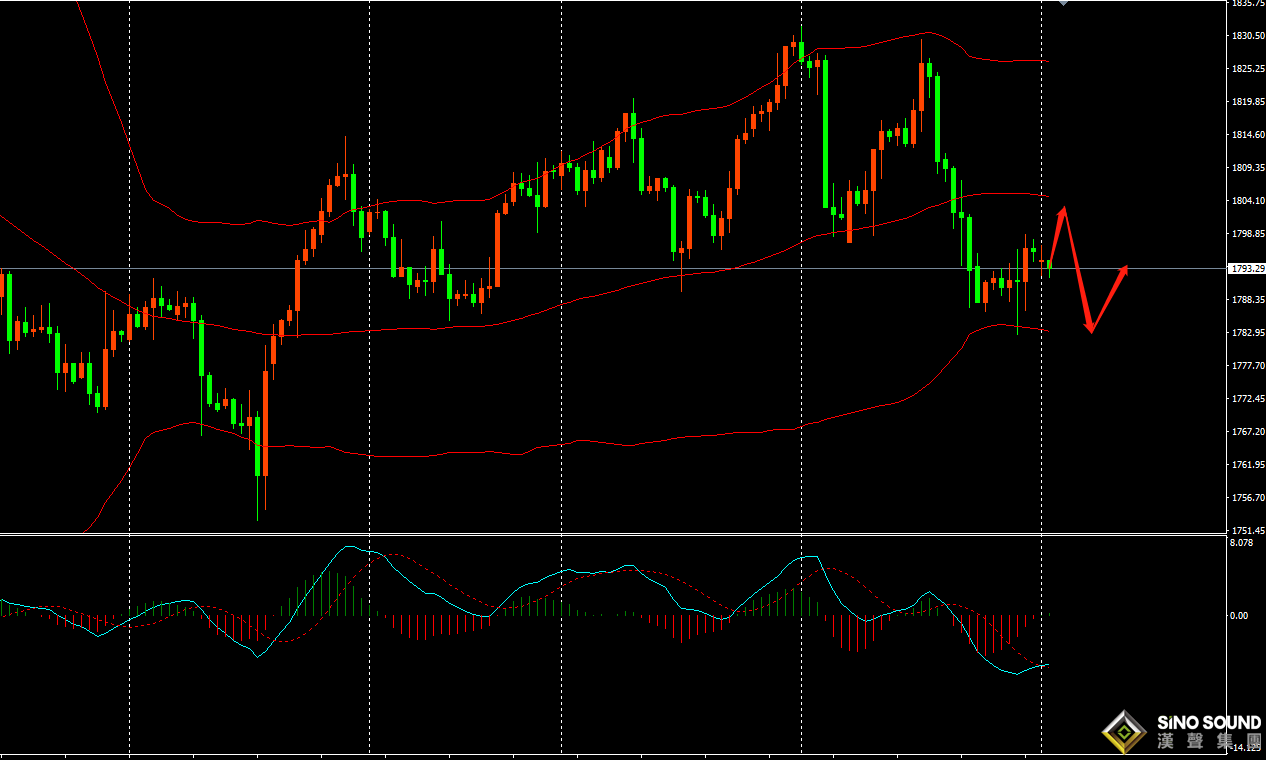Click the horizontal separator between chart and MACD
Image resolution: width=1266 pixels, height=760 pixels.
[x=613, y=535]
